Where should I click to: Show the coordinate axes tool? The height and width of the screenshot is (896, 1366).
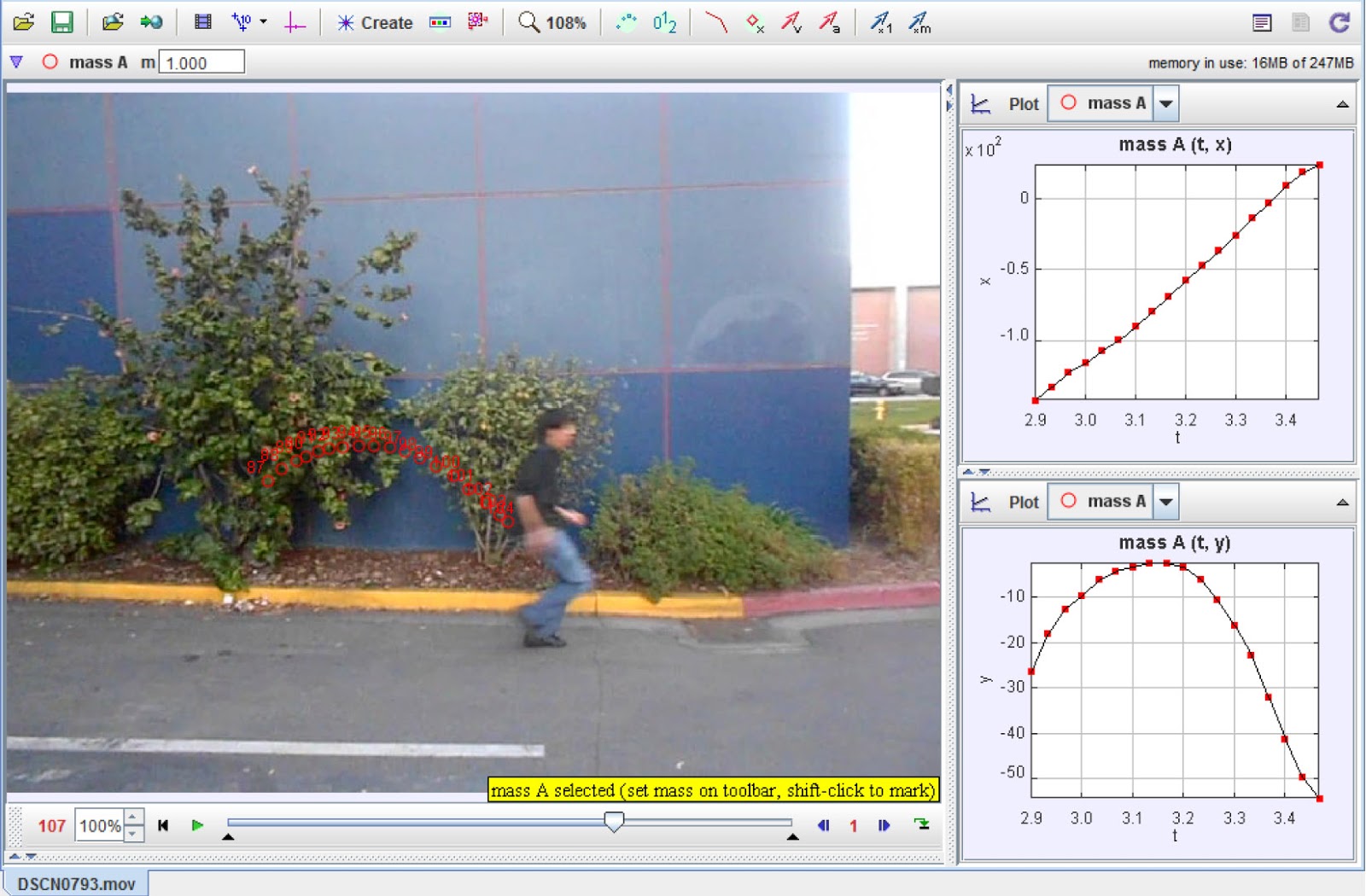pyautogui.click(x=295, y=22)
